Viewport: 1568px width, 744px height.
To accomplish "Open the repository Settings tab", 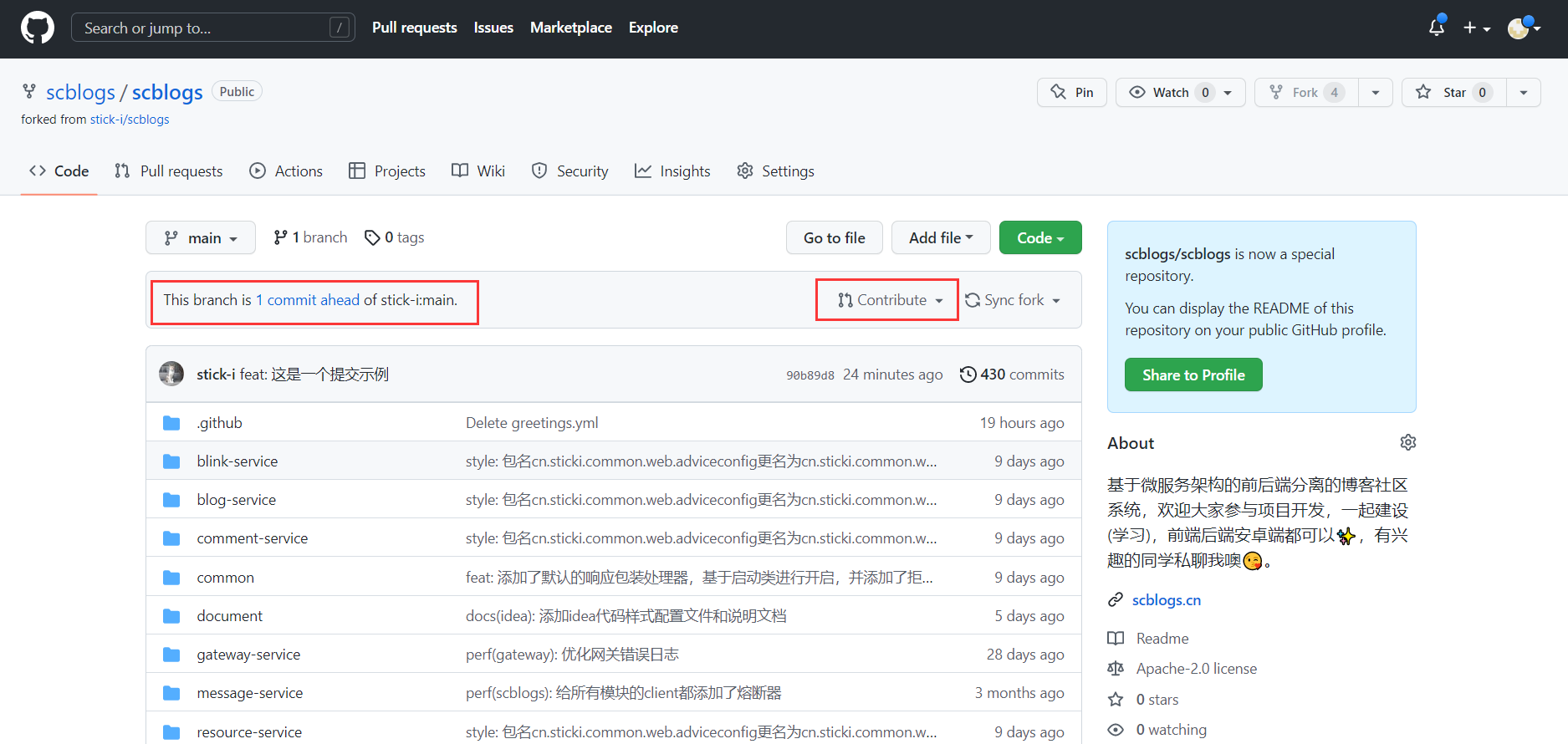I will click(775, 171).
